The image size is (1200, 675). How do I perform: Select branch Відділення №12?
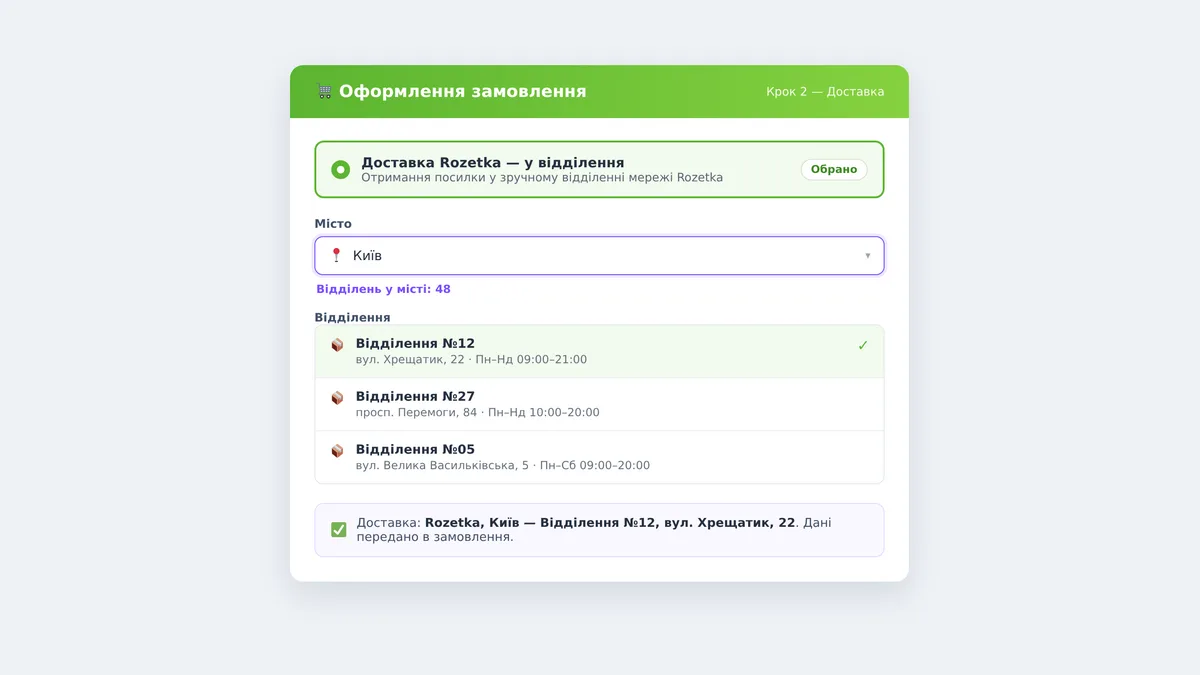[599, 351]
